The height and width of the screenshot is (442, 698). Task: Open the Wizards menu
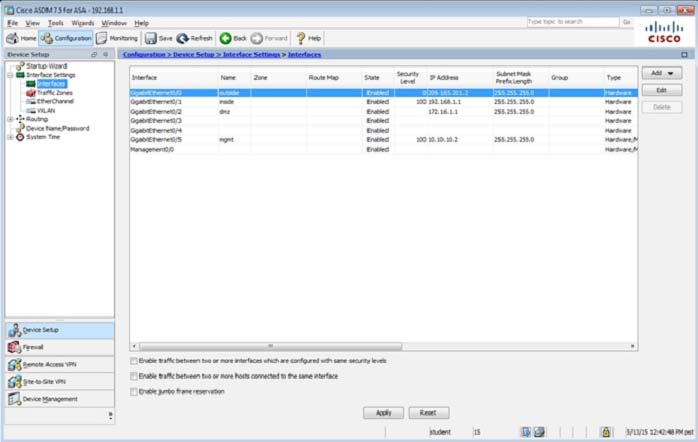pos(83,23)
